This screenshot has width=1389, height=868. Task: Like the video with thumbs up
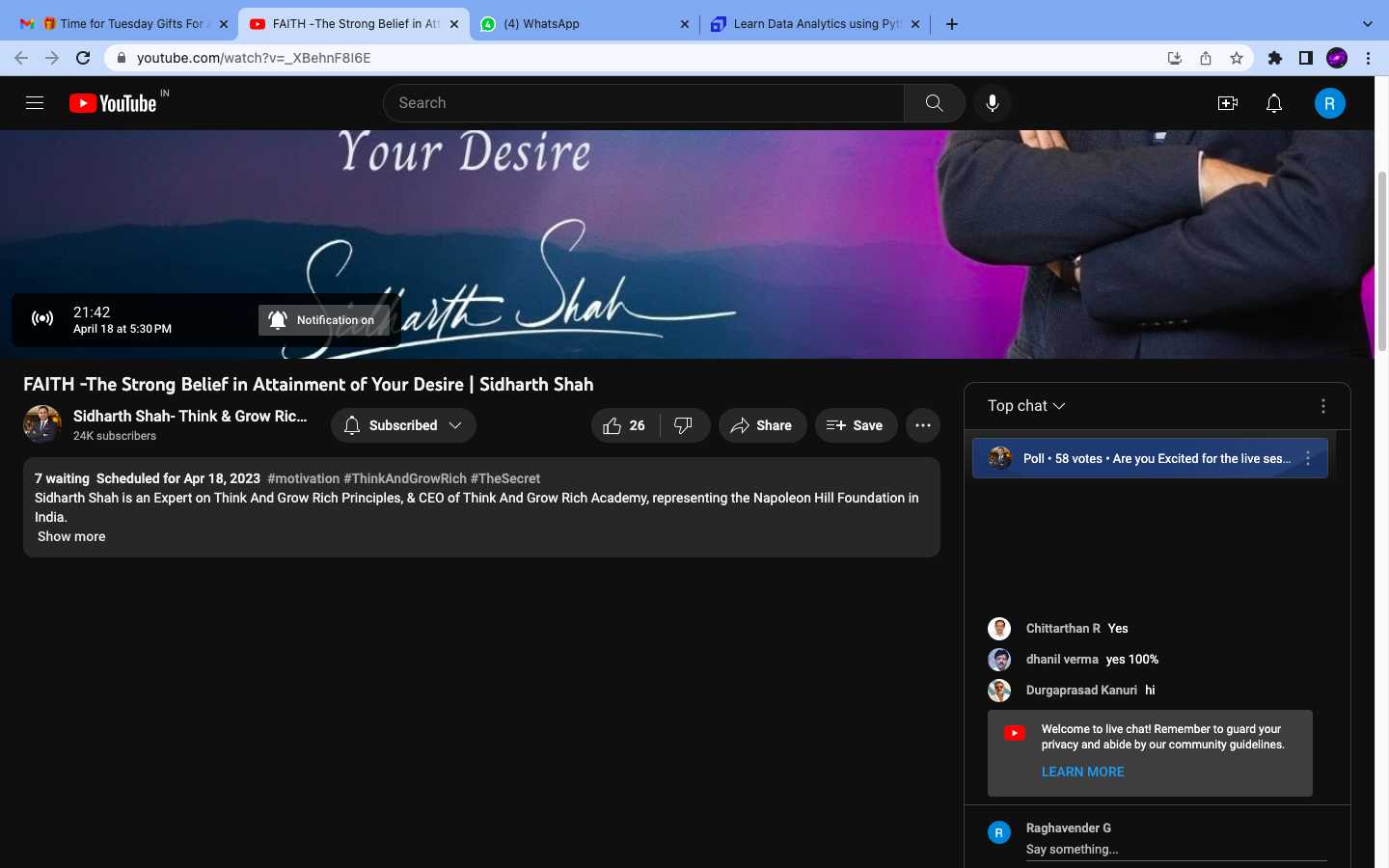pos(625,425)
